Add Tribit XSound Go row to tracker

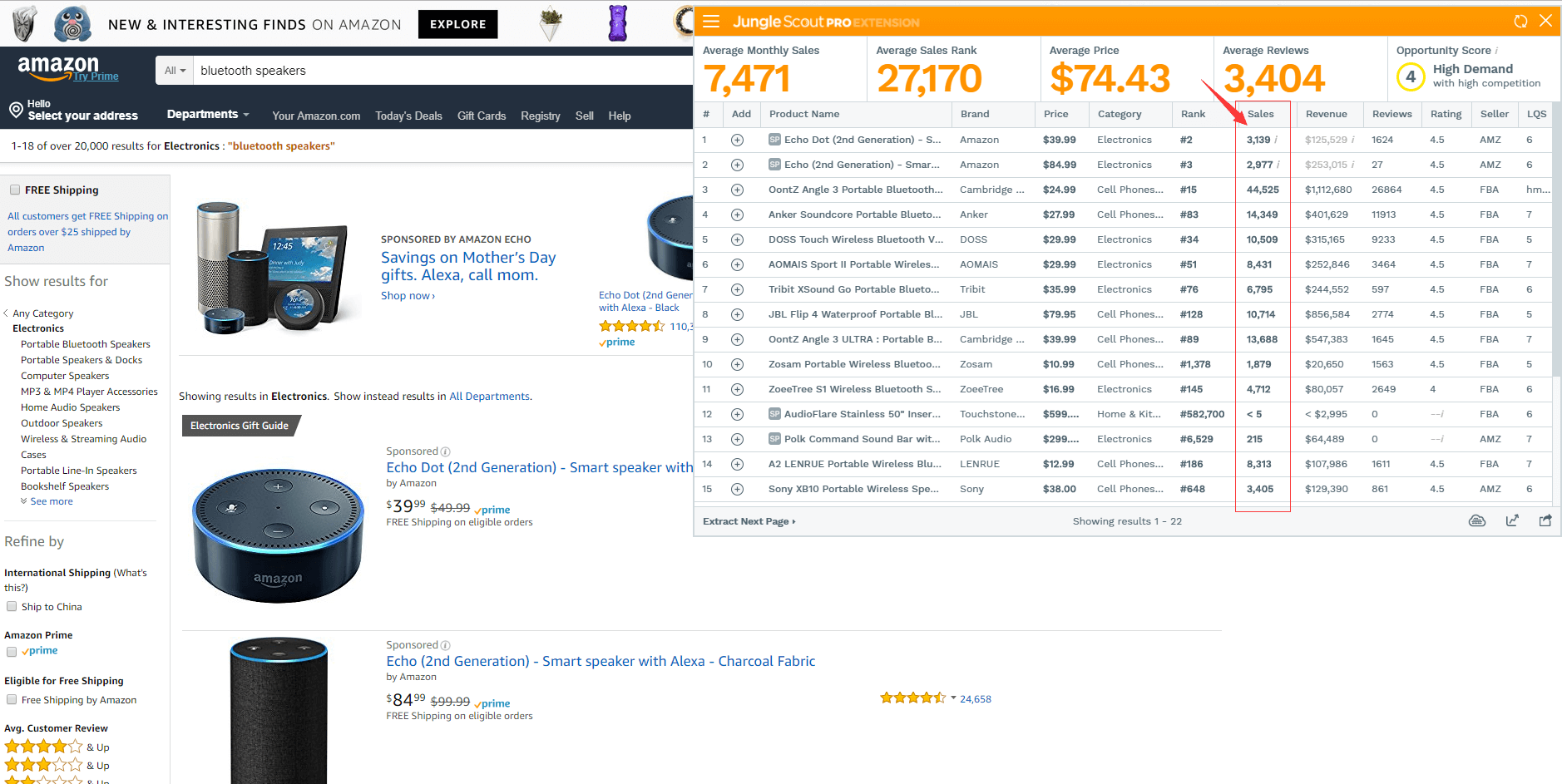pos(737,289)
